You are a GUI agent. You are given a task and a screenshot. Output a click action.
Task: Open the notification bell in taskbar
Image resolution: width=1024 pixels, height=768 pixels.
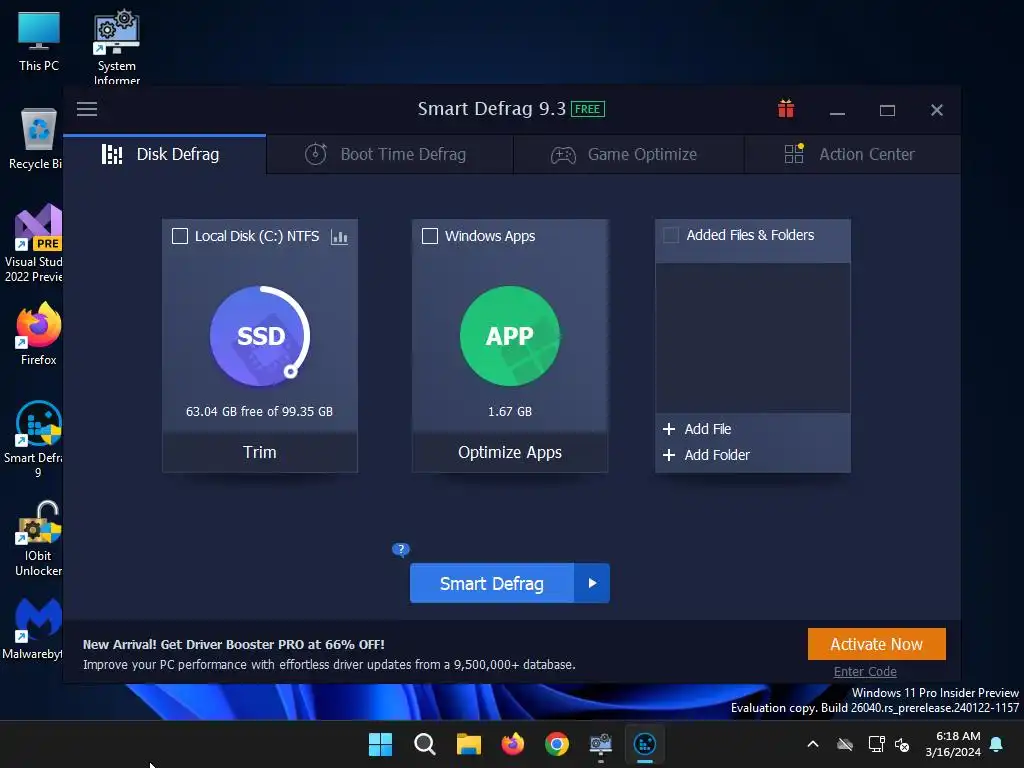coord(997,744)
